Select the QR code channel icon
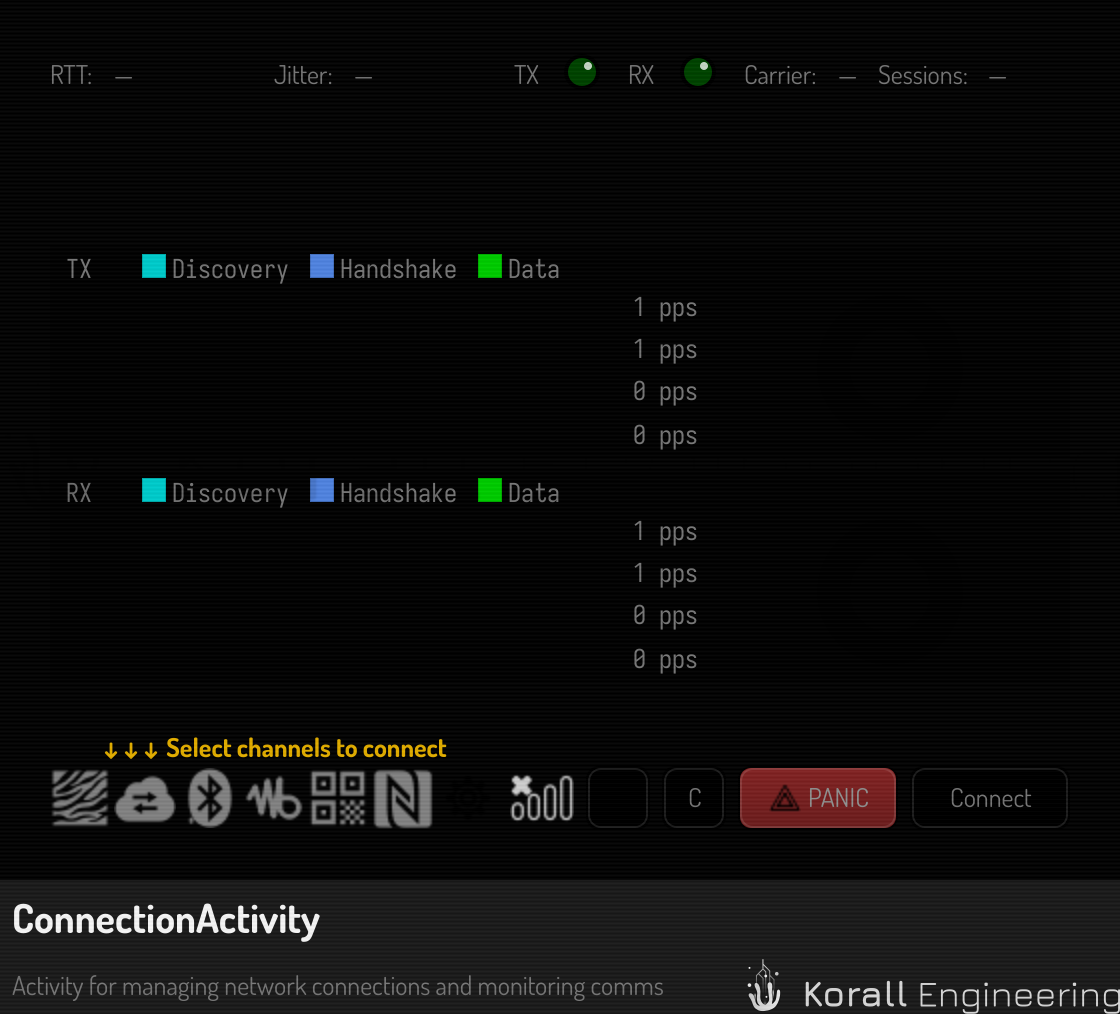 pyautogui.click(x=338, y=798)
